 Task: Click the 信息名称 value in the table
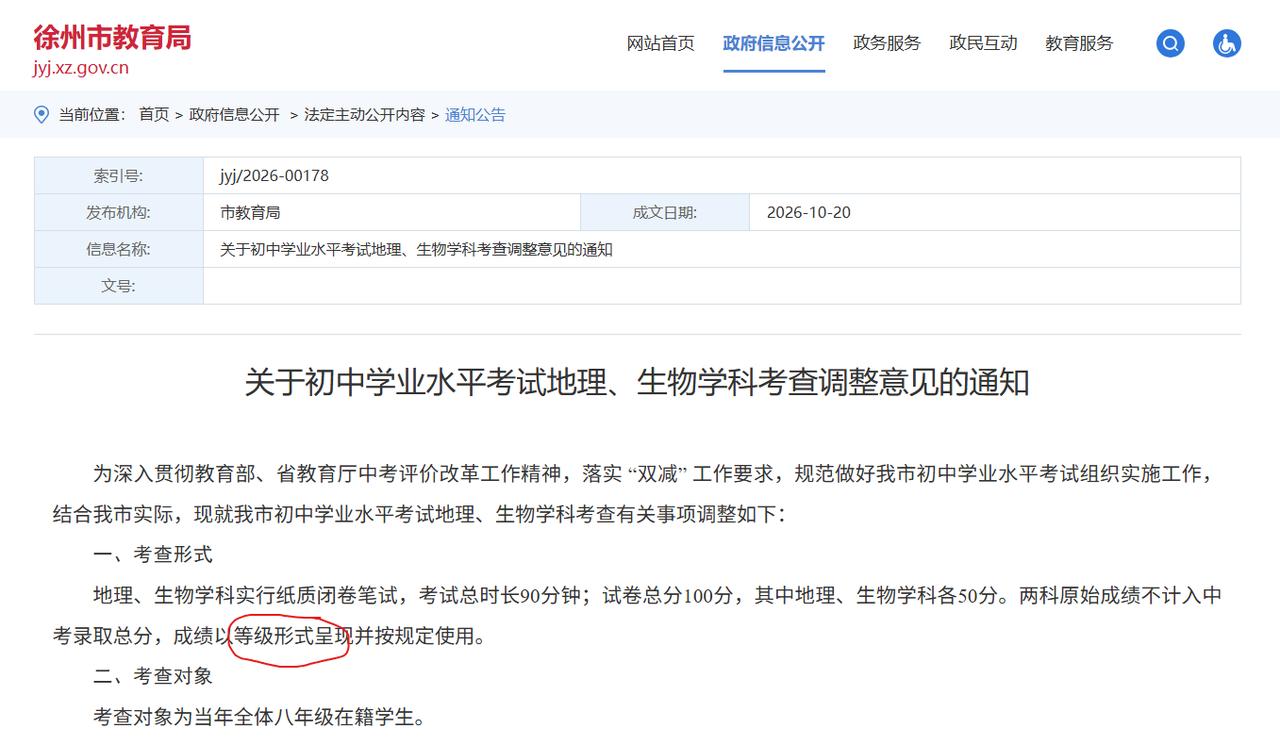click(x=416, y=249)
